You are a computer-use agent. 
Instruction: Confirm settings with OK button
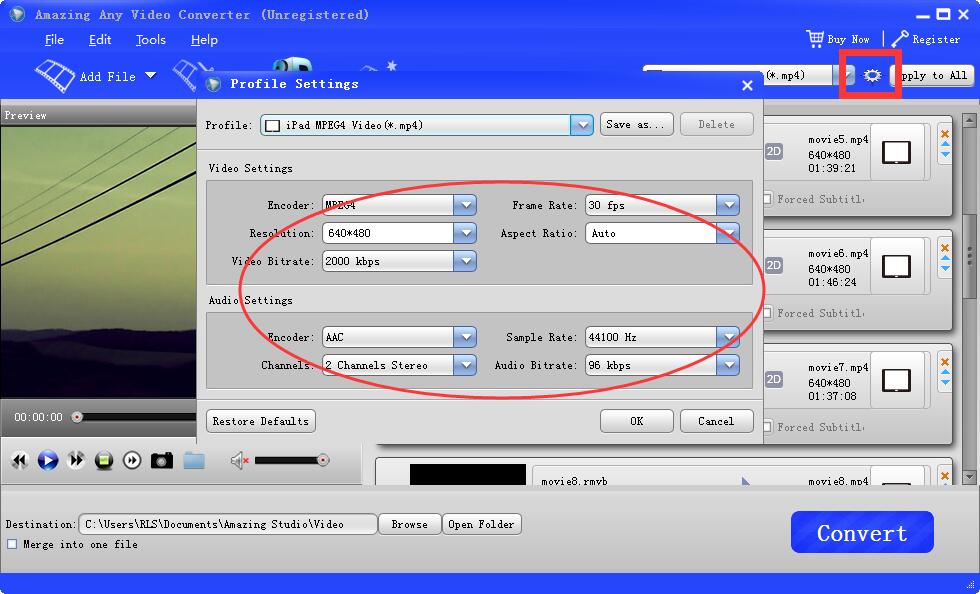pos(636,421)
